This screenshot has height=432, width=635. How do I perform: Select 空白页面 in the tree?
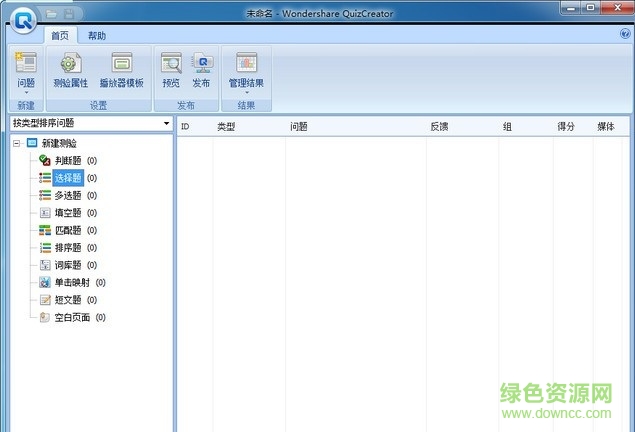72,317
